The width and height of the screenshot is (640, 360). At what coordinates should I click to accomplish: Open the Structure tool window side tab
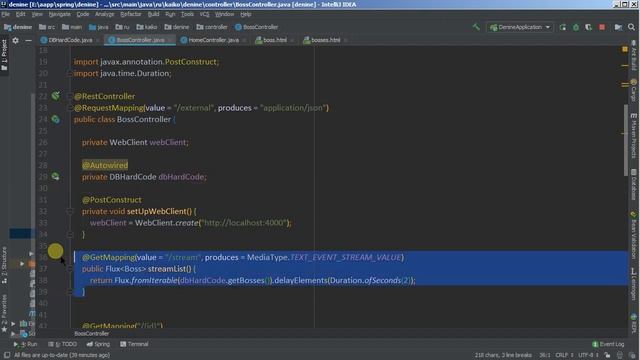[4, 265]
